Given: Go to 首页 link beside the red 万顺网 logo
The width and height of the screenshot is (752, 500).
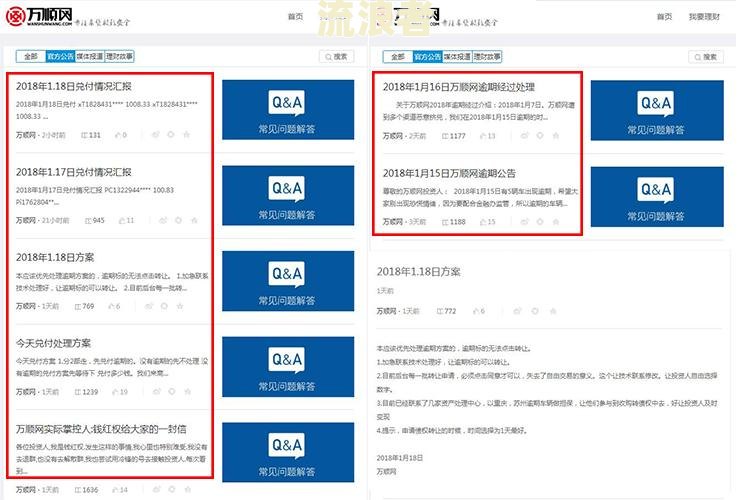Looking at the screenshot, I should (x=295, y=17).
